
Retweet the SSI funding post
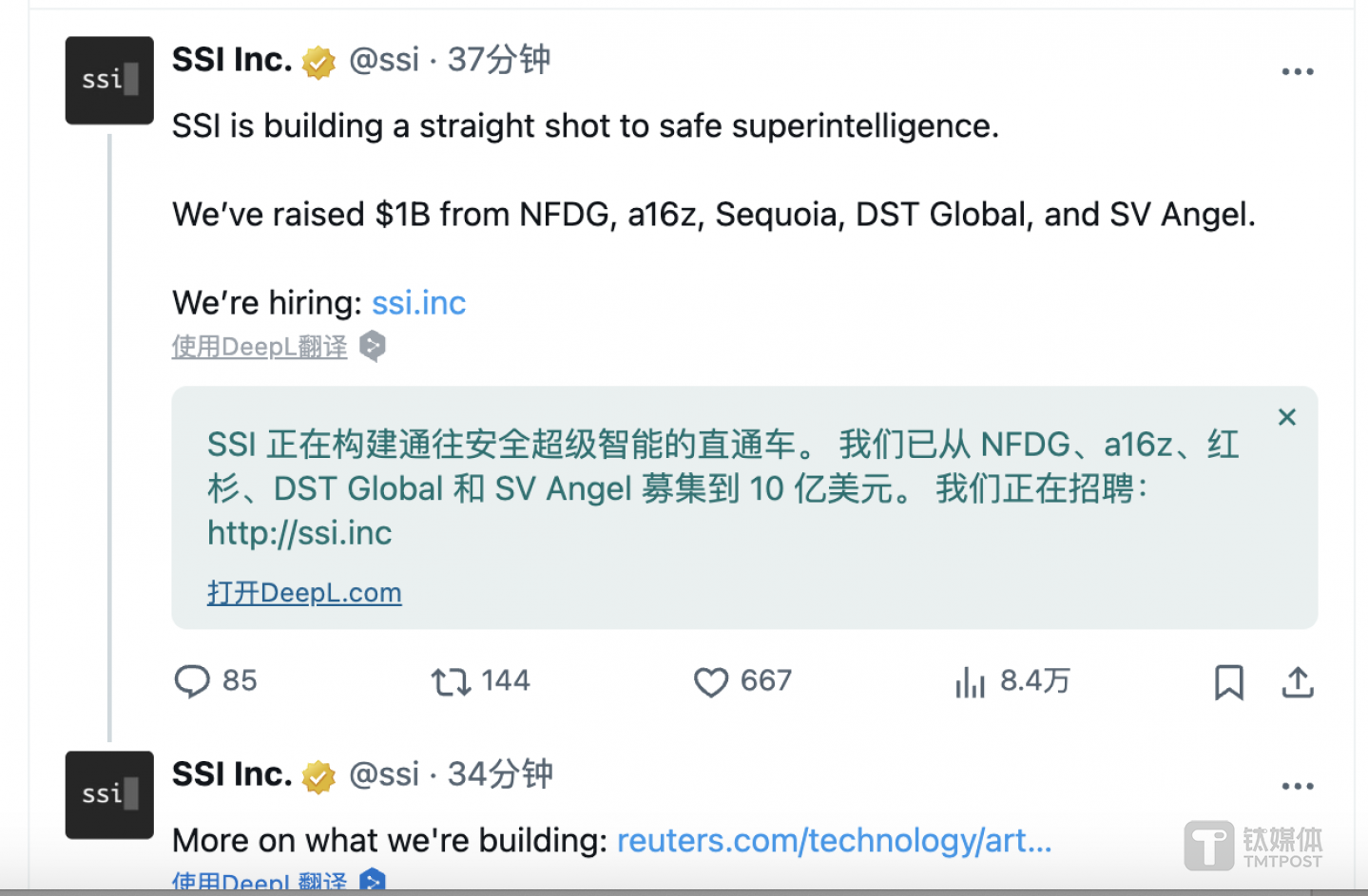451,681
